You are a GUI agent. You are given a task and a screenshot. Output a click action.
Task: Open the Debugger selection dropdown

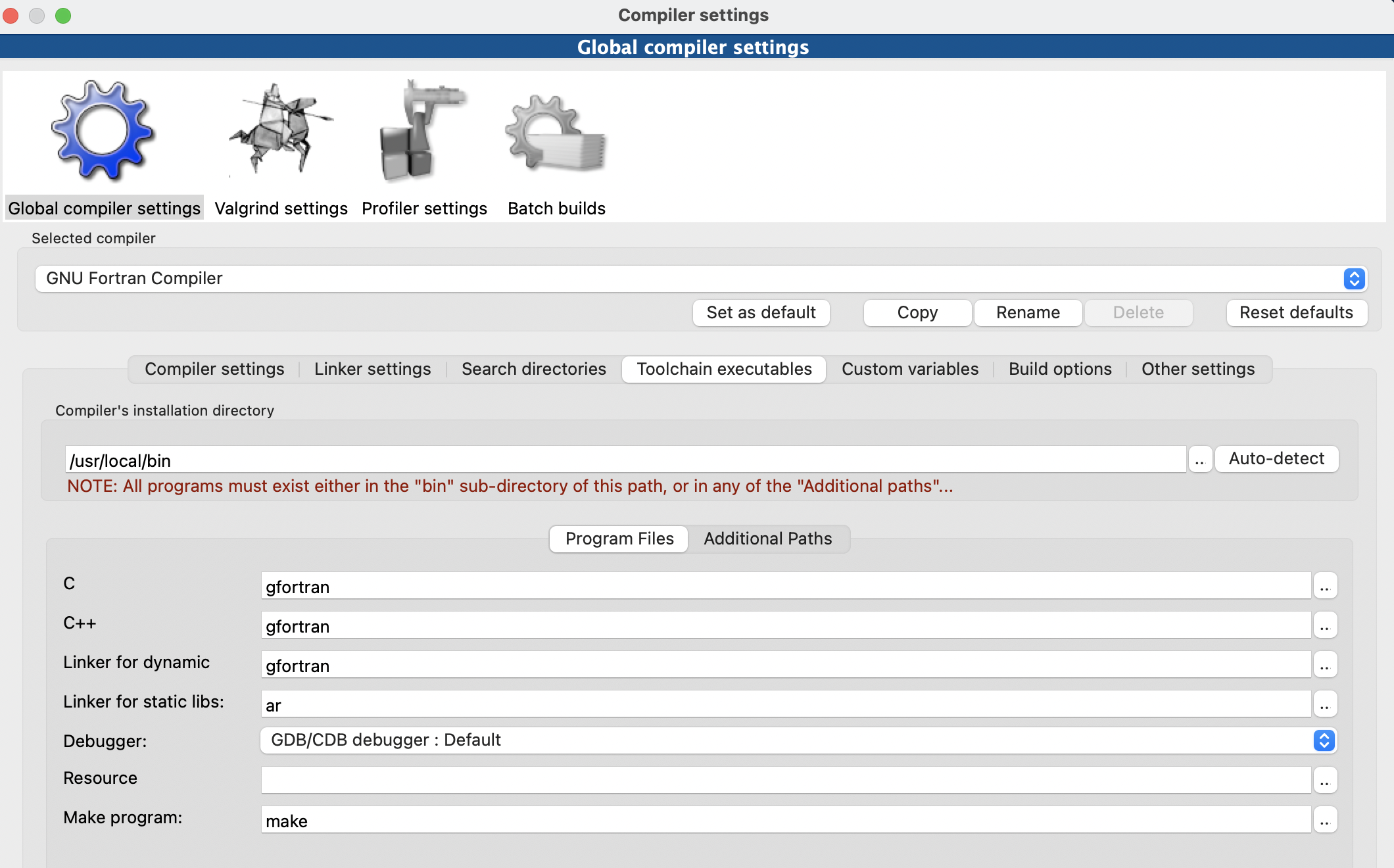point(1324,740)
